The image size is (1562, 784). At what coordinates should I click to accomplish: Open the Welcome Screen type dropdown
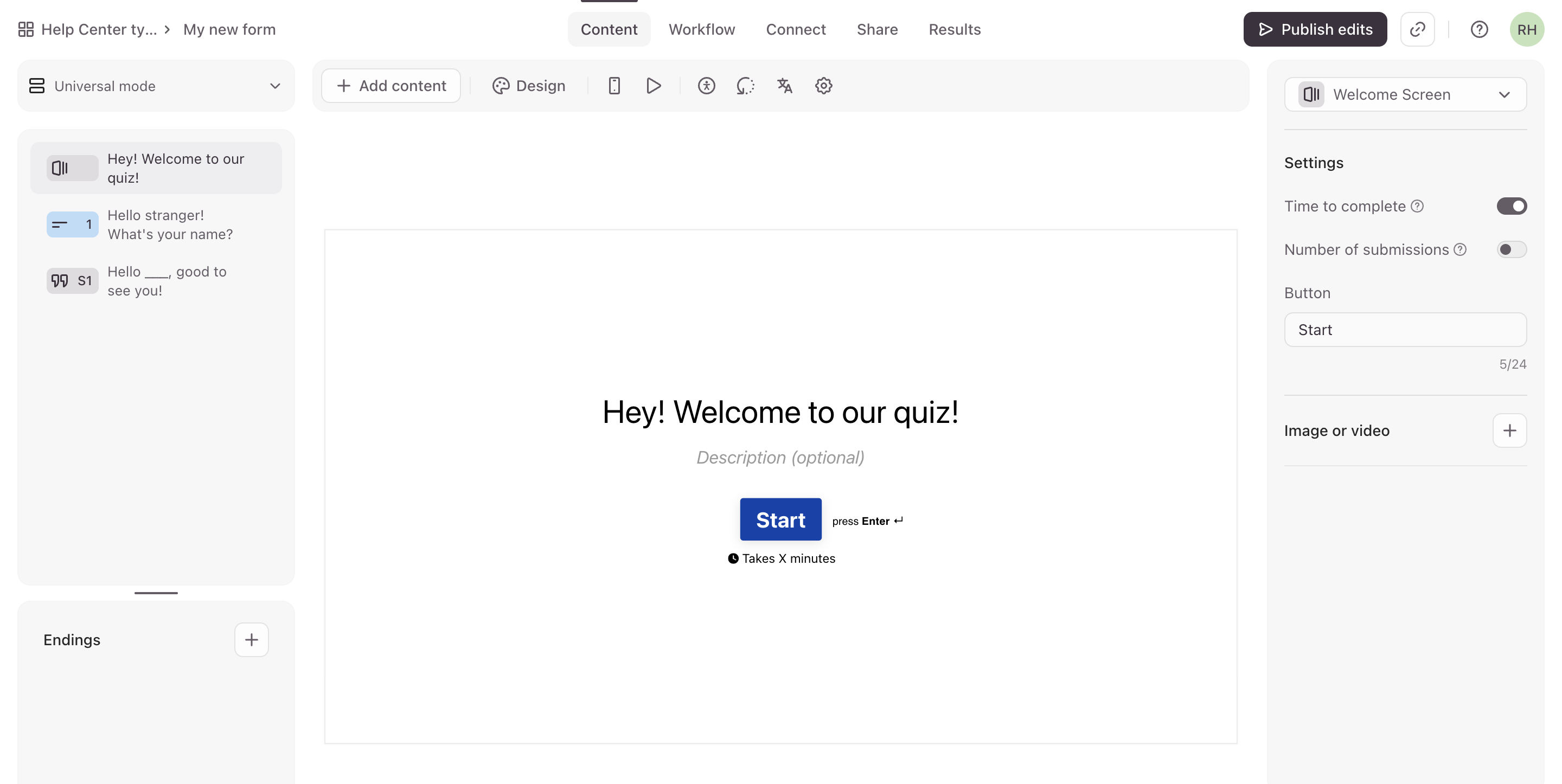coord(1405,94)
